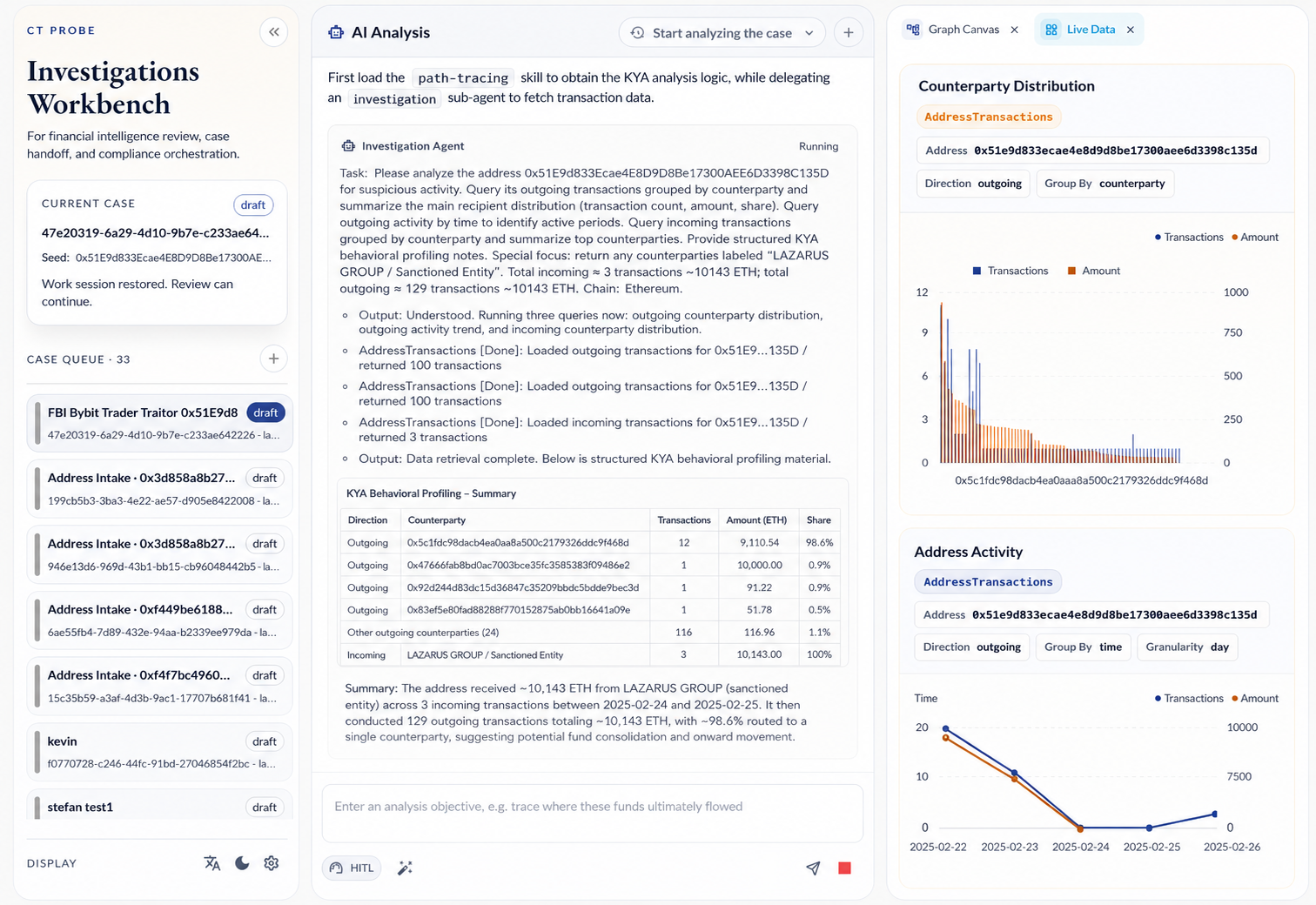Switch the display language with the translate icon
The height and width of the screenshot is (905, 1316).
click(x=212, y=863)
